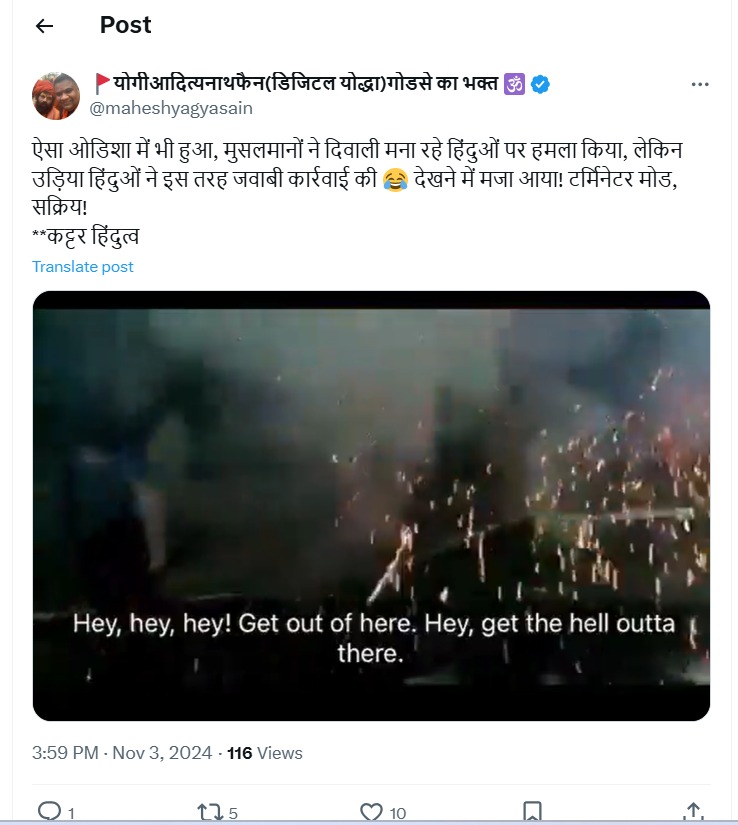The image size is (738, 825).
Task: Click the share upload icon
Action: click(x=692, y=810)
